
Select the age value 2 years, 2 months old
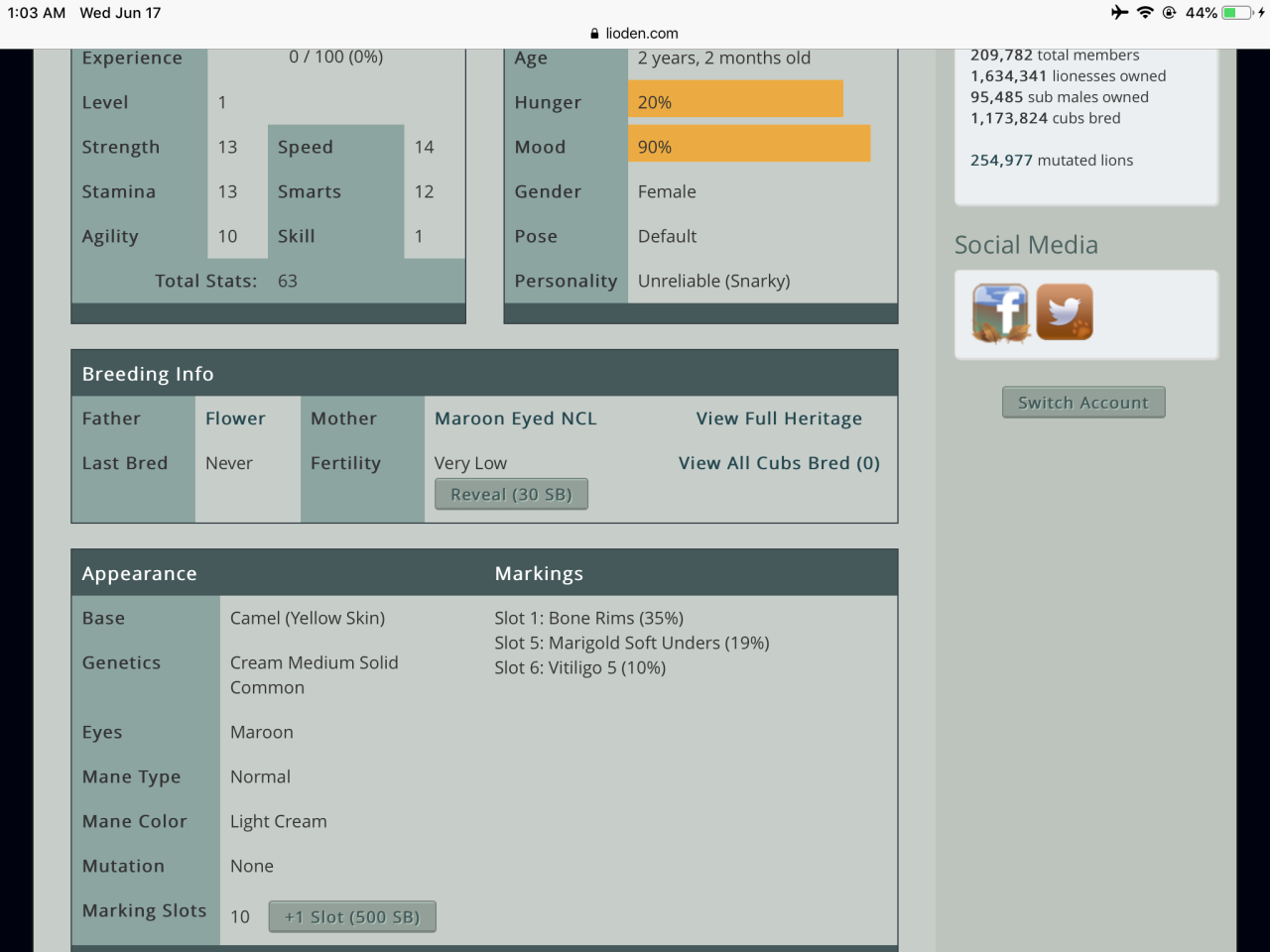724,59
